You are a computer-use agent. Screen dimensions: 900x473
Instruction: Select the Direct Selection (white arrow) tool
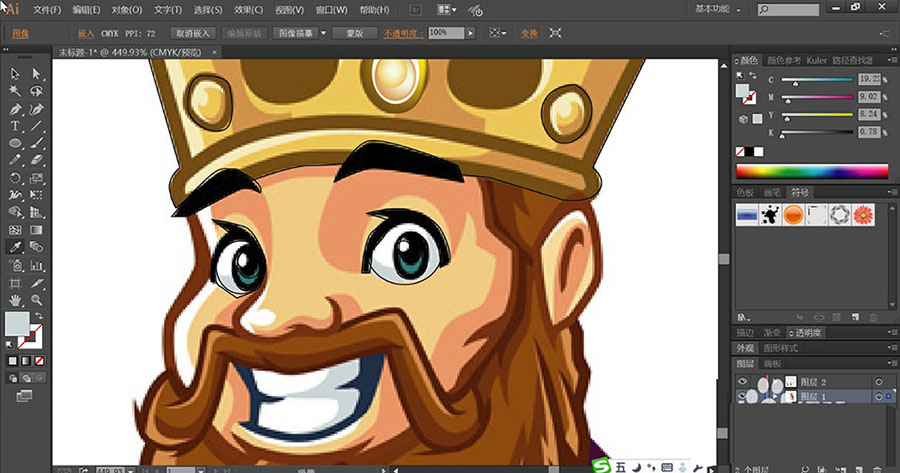pos(36,73)
